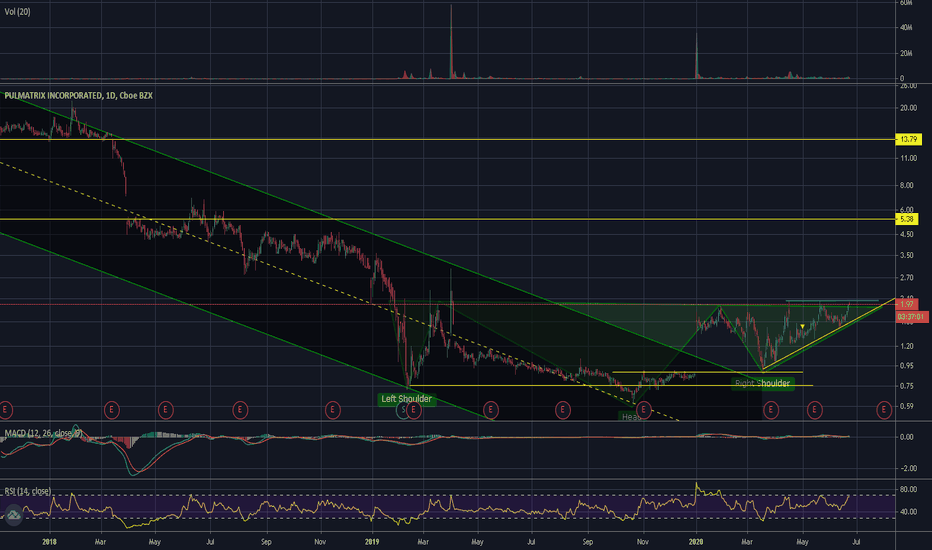The width and height of the screenshot is (932, 550).
Task: Open the earnings marker next to Head label
Action: click(x=643, y=410)
